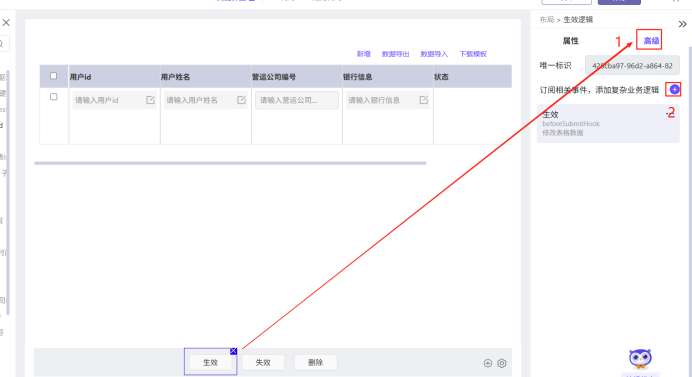Focus the 请输入用户id input field
692x377 pixels.
(114, 100)
